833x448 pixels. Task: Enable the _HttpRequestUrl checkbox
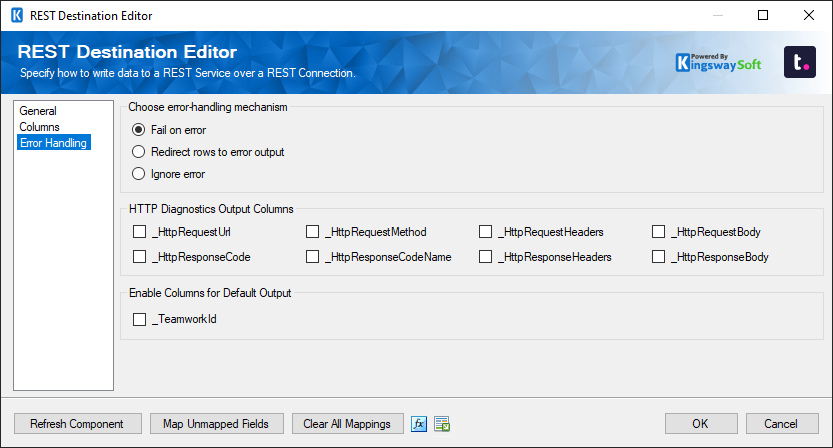[x=139, y=232]
